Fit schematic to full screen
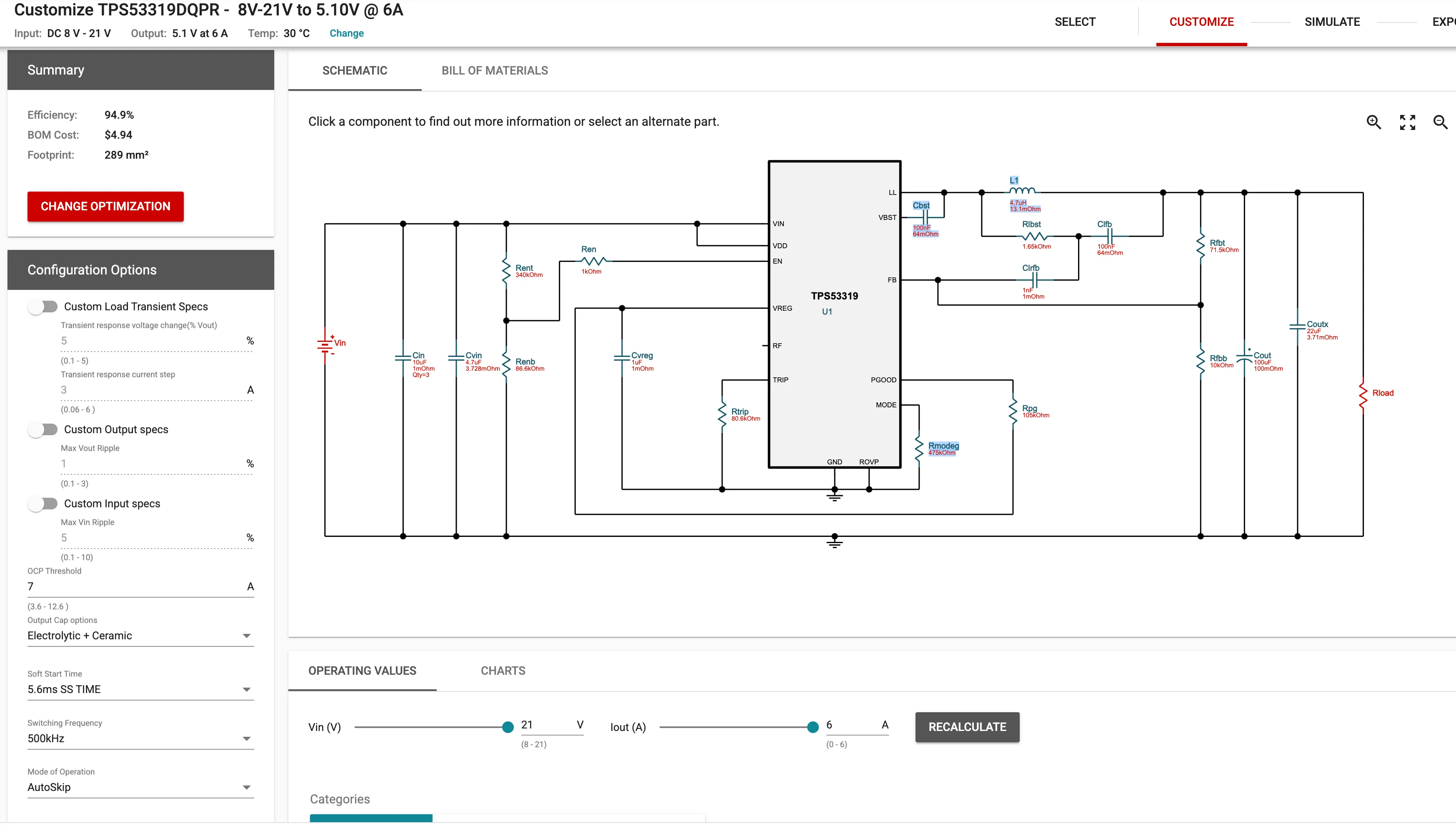The image size is (1456, 833). [x=1407, y=122]
